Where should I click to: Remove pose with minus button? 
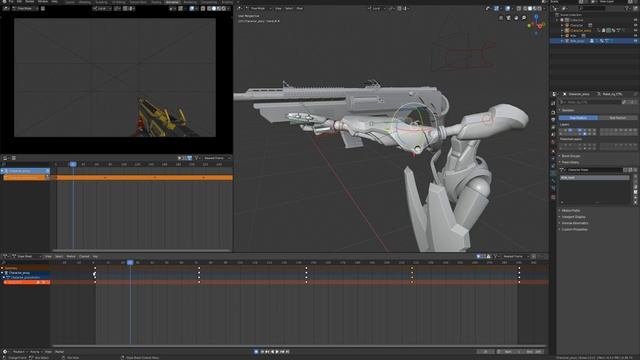[x=636, y=182]
